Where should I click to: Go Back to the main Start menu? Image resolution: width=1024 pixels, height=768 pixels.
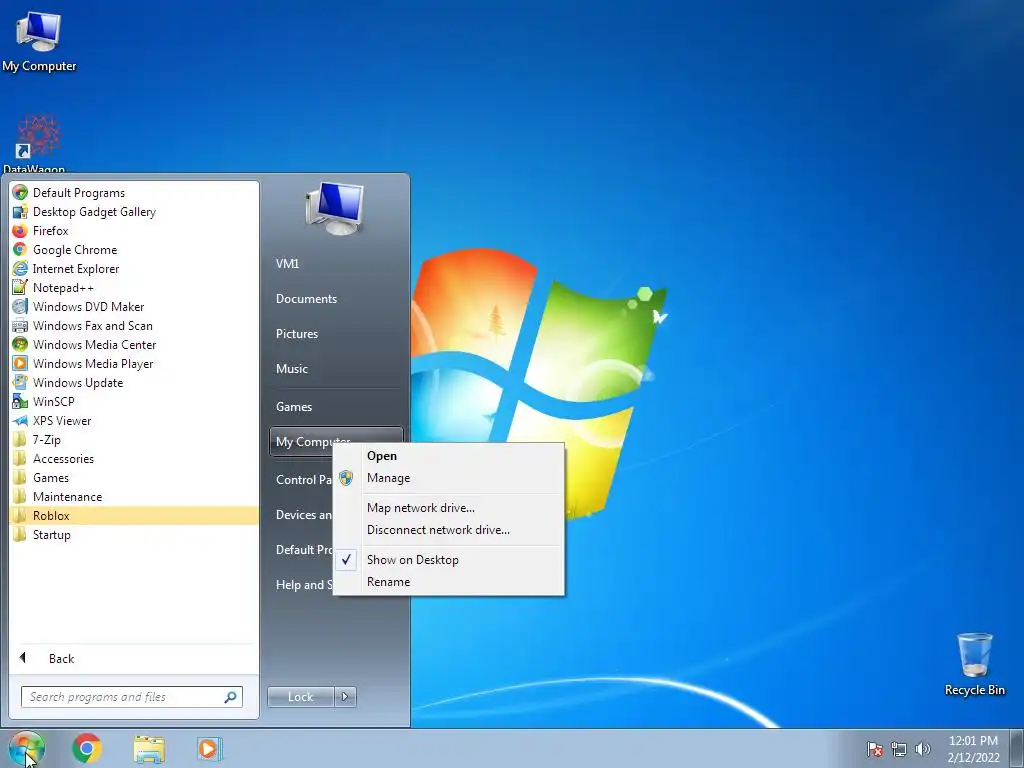point(134,658)
